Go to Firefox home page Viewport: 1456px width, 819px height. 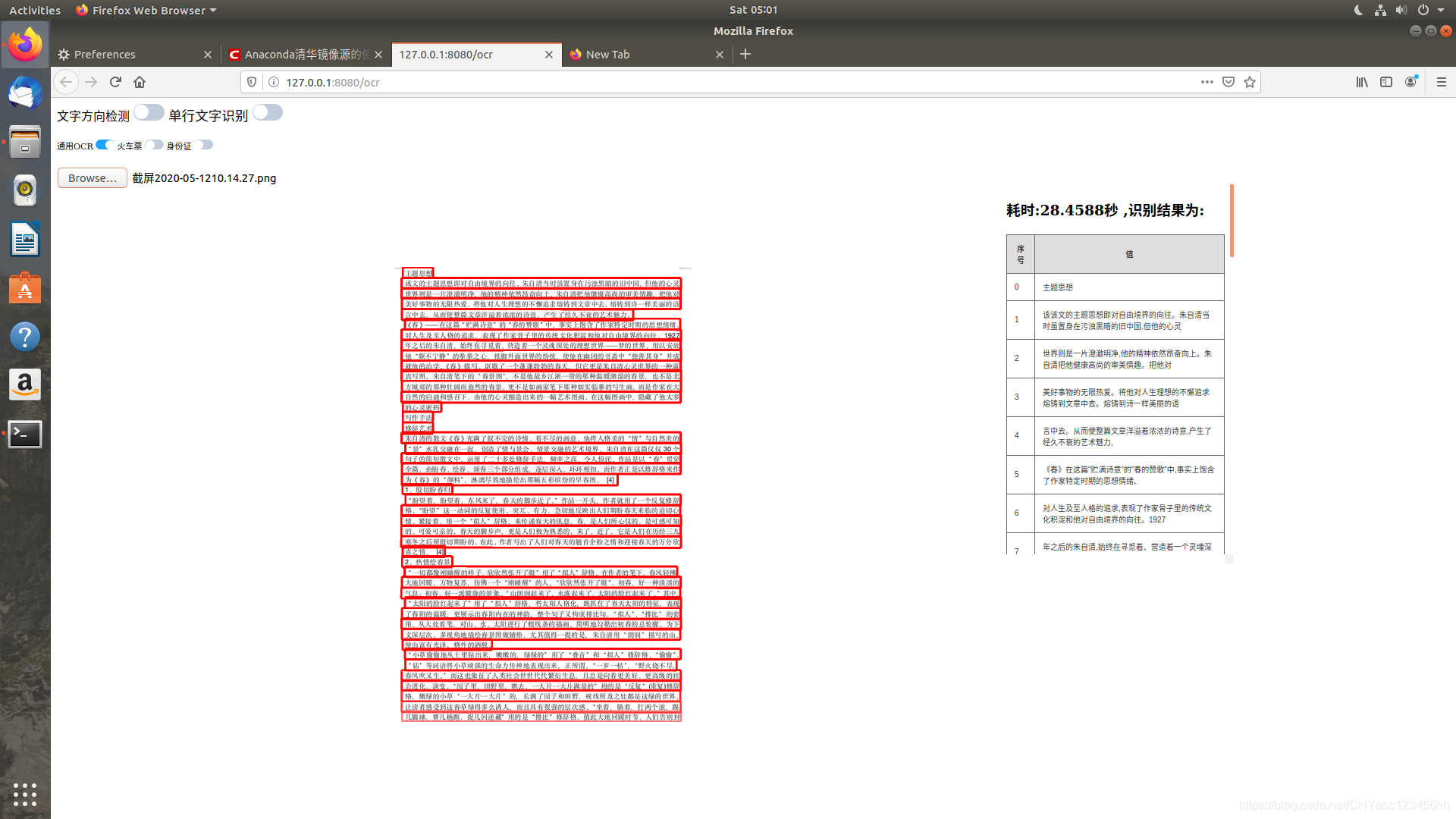tap(140, 82)
